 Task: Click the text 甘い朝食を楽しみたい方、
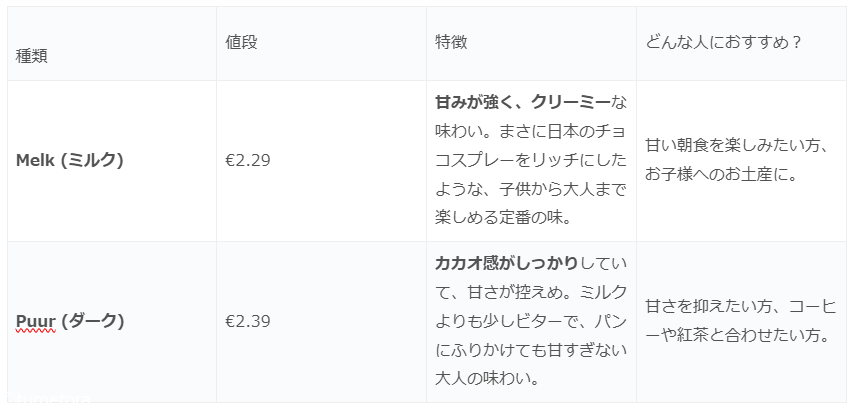coord(736,145)
